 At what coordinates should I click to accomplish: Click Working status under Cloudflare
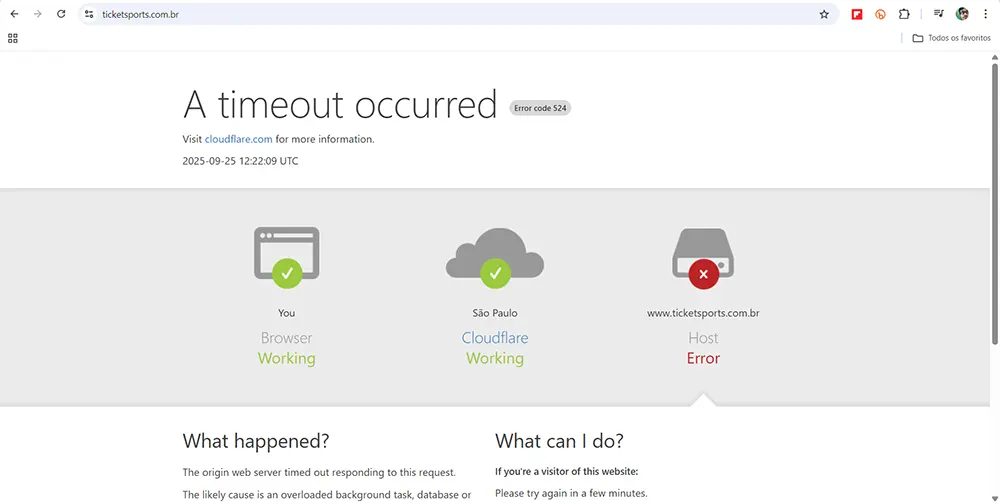495,358
